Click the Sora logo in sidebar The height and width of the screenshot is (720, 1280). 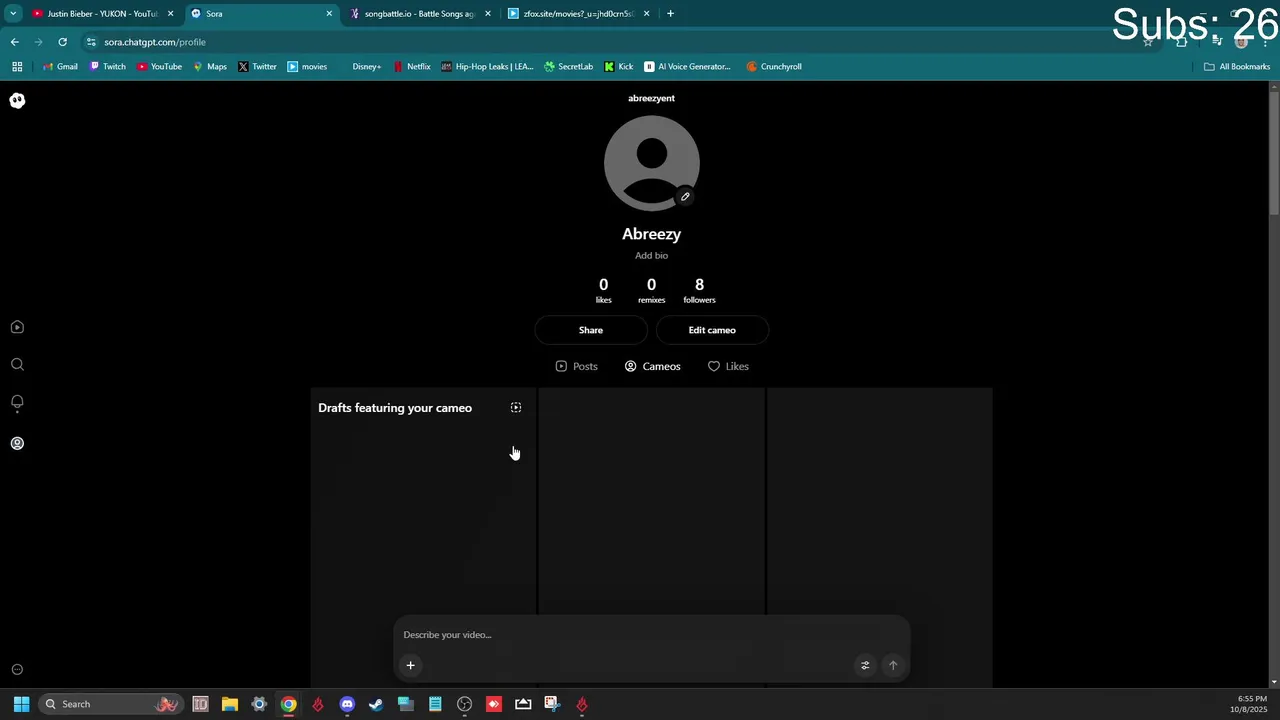17,100
